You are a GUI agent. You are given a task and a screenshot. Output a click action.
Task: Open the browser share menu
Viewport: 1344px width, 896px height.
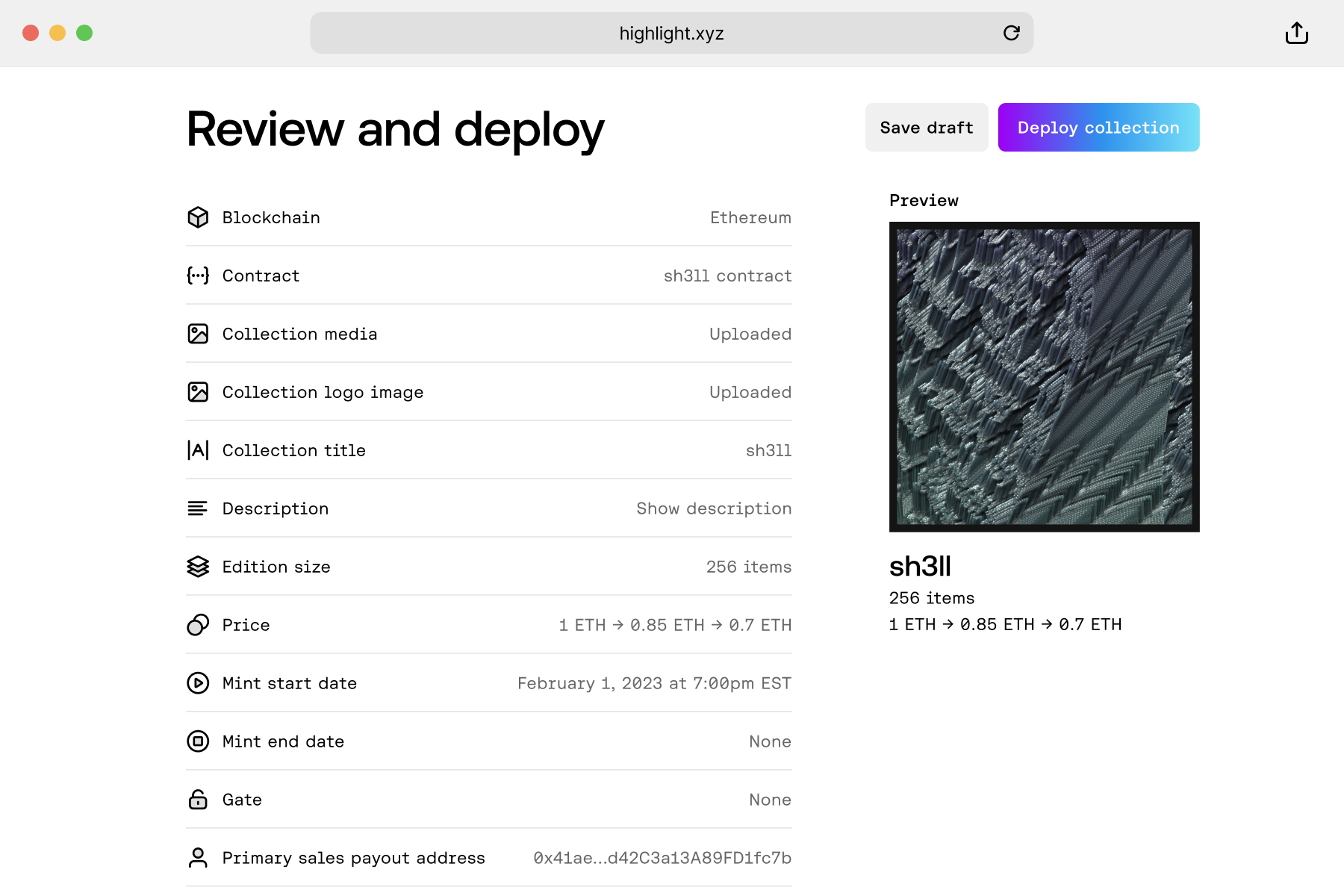[x=1297, y=33]
